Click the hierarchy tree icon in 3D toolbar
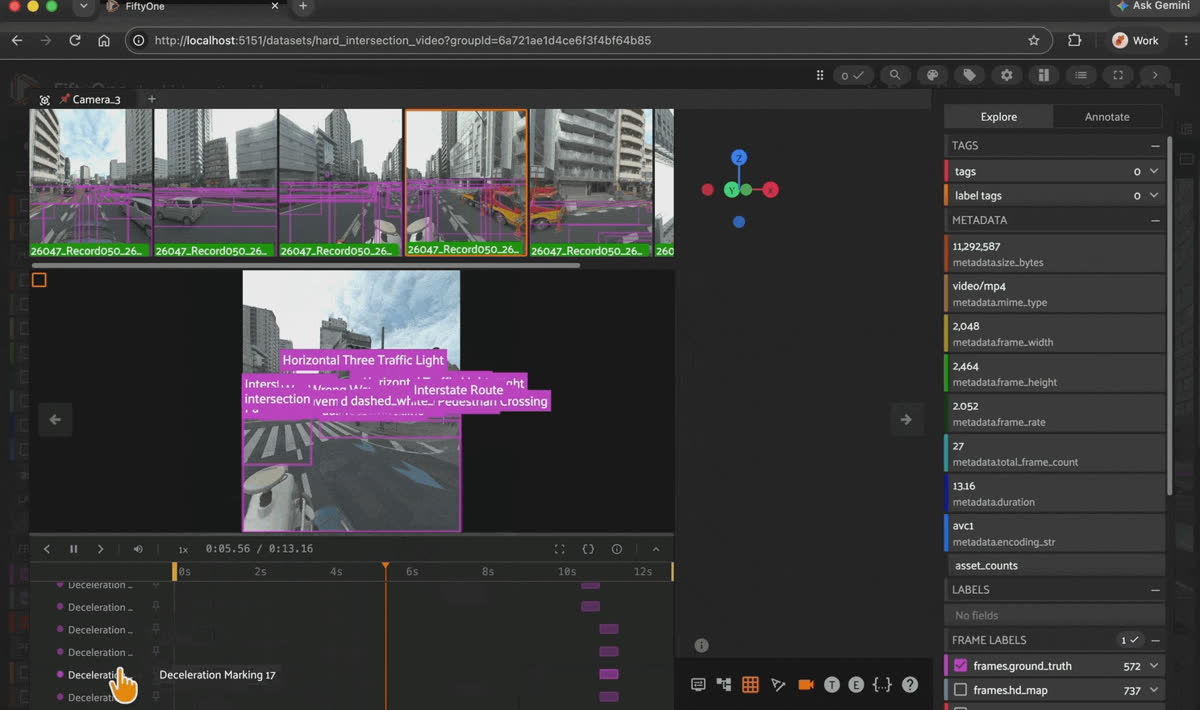Screen dimensions: 1200x710 point(724,685)
